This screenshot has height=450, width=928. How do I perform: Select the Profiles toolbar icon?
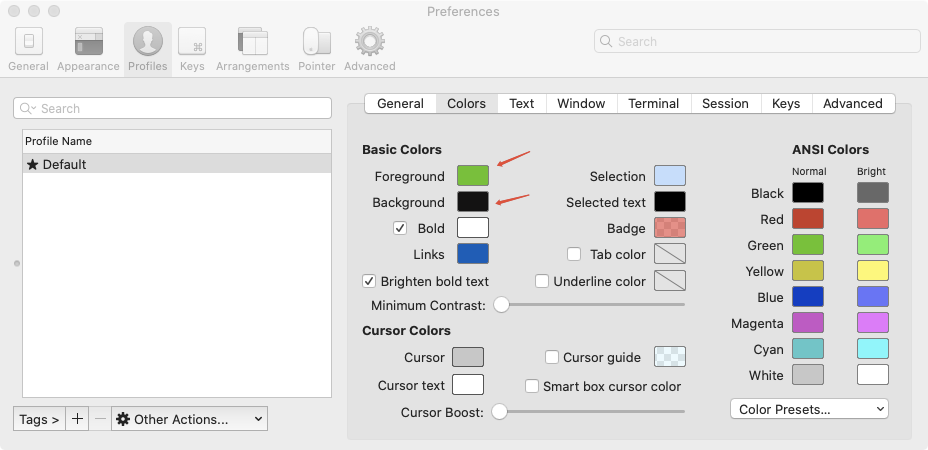coord(148,42)
